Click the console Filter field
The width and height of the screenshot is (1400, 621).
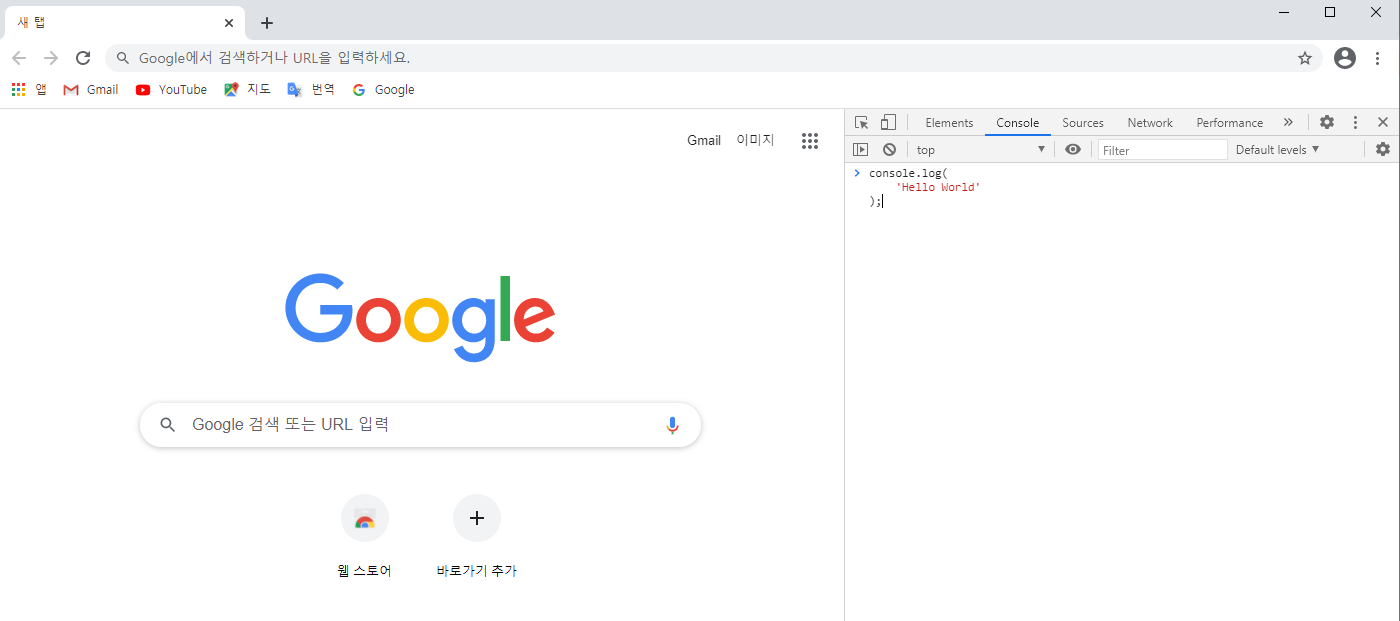pyautogui.click(x=1163, y=150)
